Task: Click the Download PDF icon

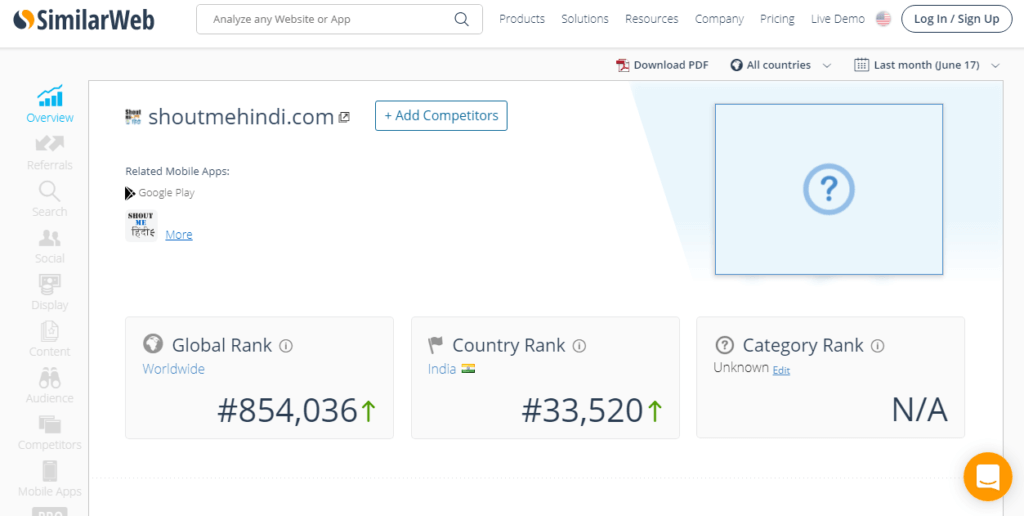Action: 622,65
